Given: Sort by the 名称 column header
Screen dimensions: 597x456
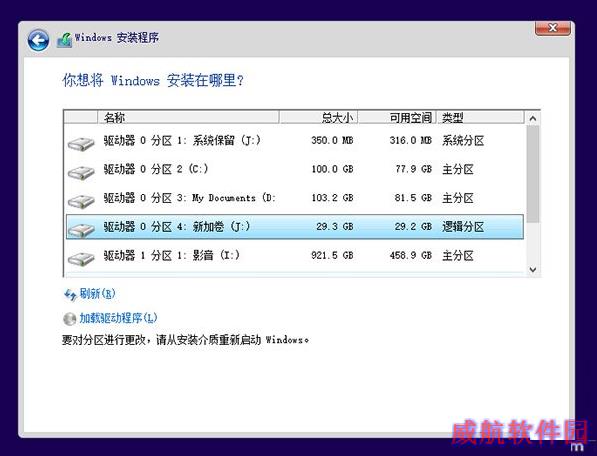Looking at the screenshot, I should coord(188,118).
